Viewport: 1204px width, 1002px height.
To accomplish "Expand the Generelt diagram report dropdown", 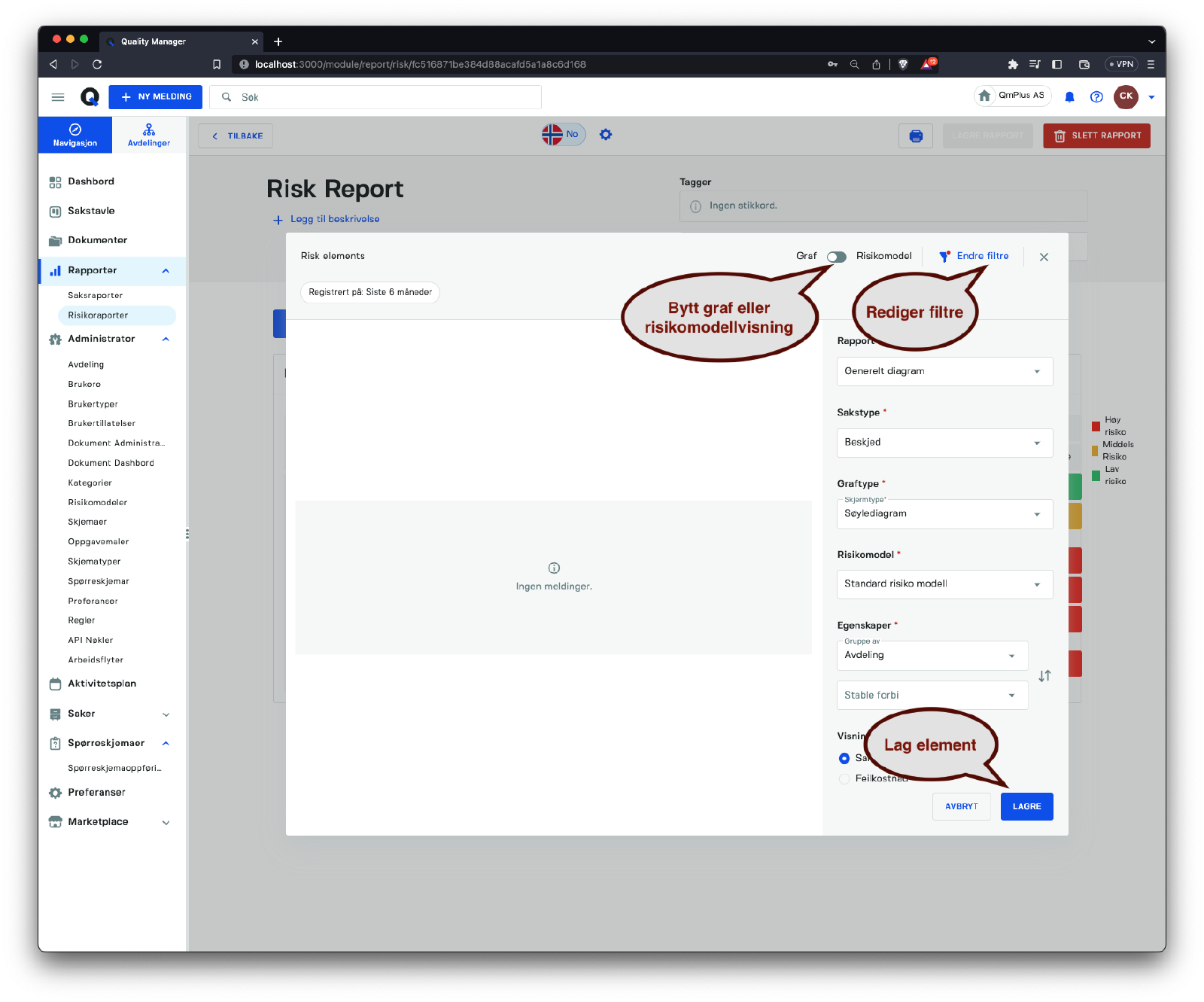I will [x=944, y=371].
